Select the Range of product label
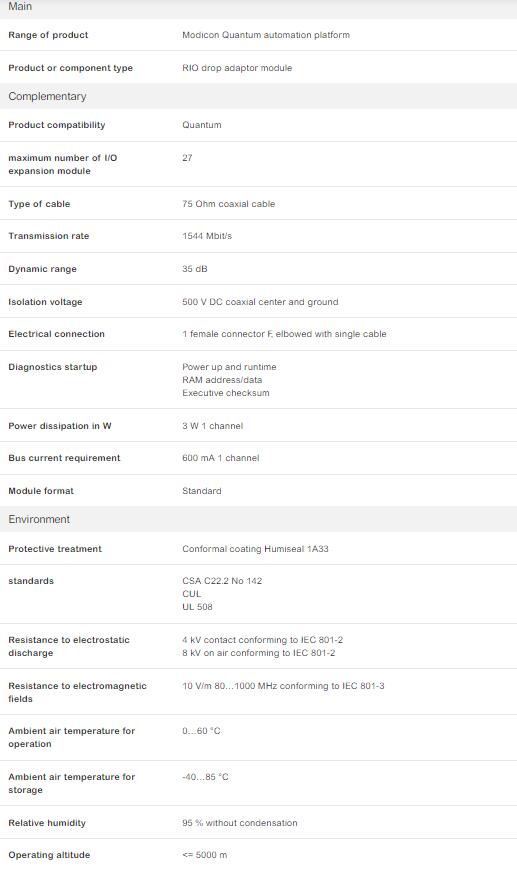The image size is (517, 870). point(48,35)
